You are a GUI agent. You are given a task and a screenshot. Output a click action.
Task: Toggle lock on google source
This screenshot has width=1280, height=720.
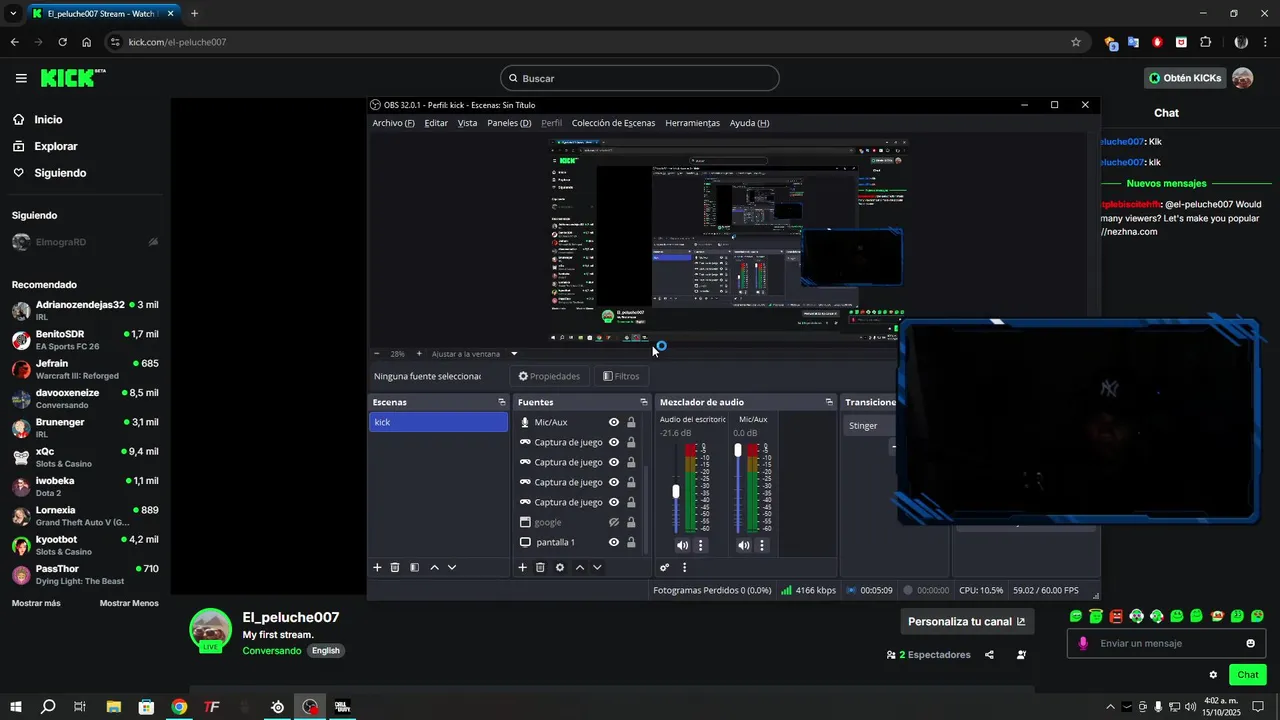coord(631,522)
